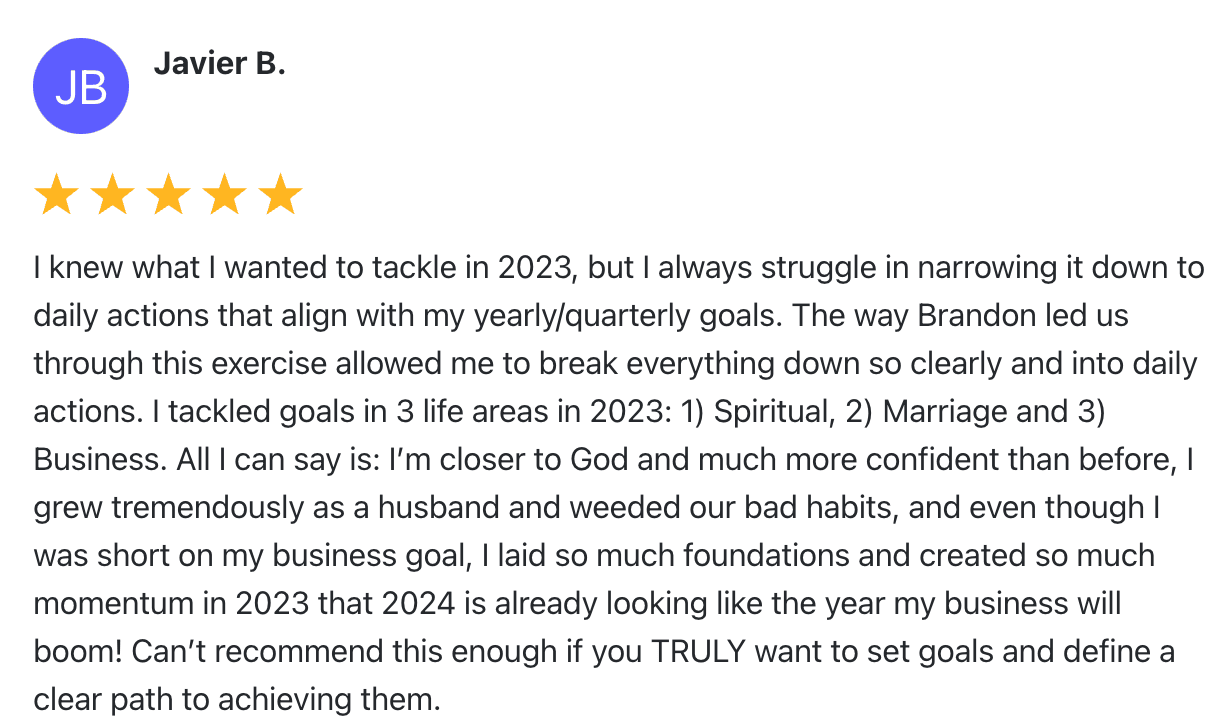Click the fourth rating star
The width and height of the screenshot is (1228, 723).
tap(224, 195)
